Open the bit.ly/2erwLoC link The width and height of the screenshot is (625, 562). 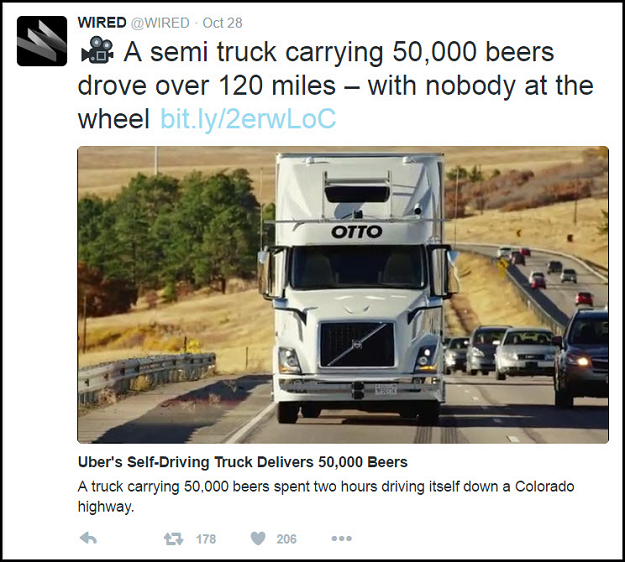[248, 120]
